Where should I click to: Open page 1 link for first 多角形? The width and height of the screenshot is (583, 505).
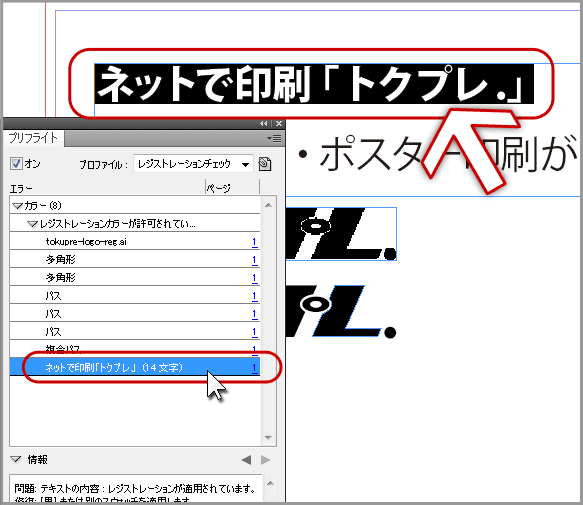click(x=255, y=260)
